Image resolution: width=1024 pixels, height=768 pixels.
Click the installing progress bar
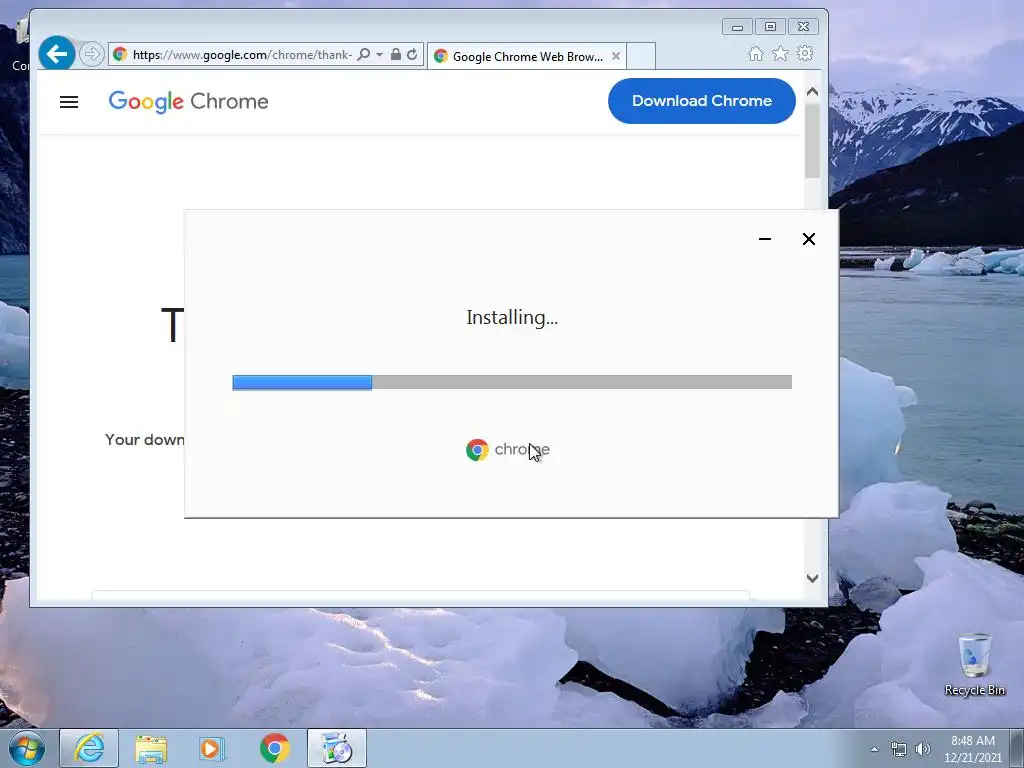(512, 382)
